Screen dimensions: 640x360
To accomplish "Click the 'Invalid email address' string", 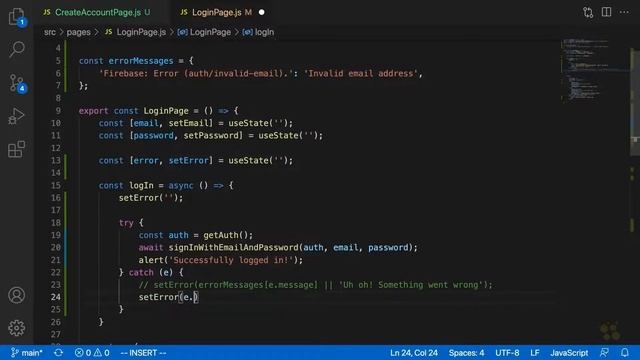I will (x=361, y=73).
